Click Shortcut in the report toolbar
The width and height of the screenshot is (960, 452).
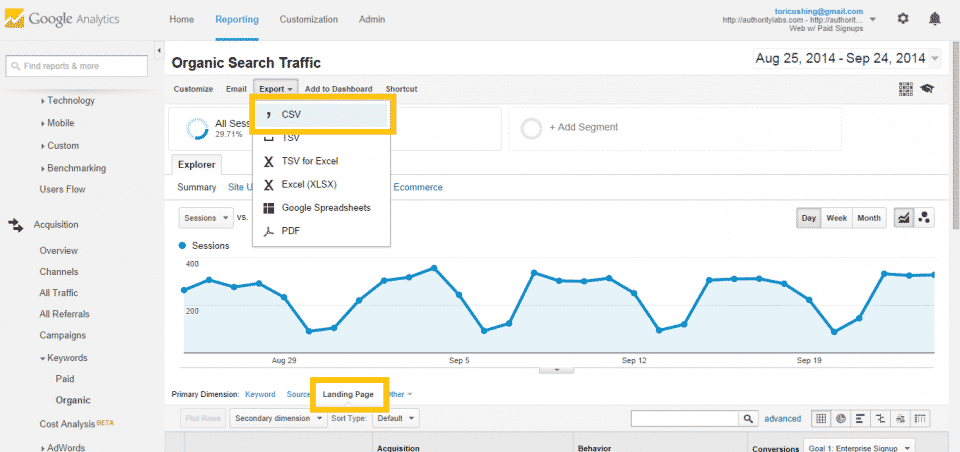(401, 89)
